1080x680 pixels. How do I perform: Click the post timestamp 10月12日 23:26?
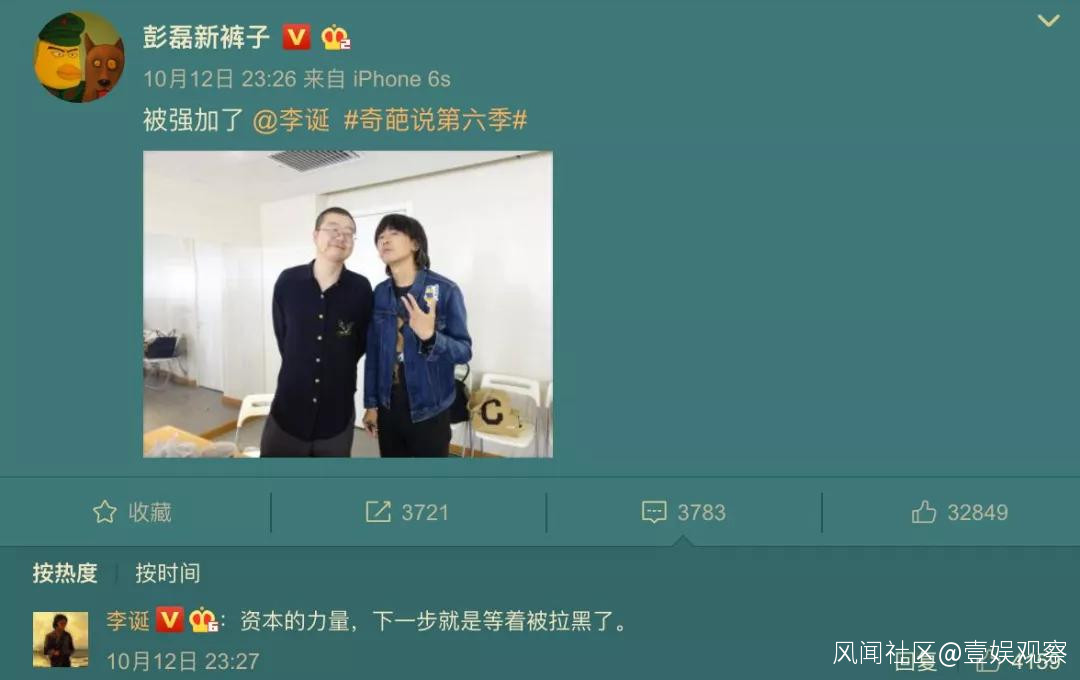point(220,79)
